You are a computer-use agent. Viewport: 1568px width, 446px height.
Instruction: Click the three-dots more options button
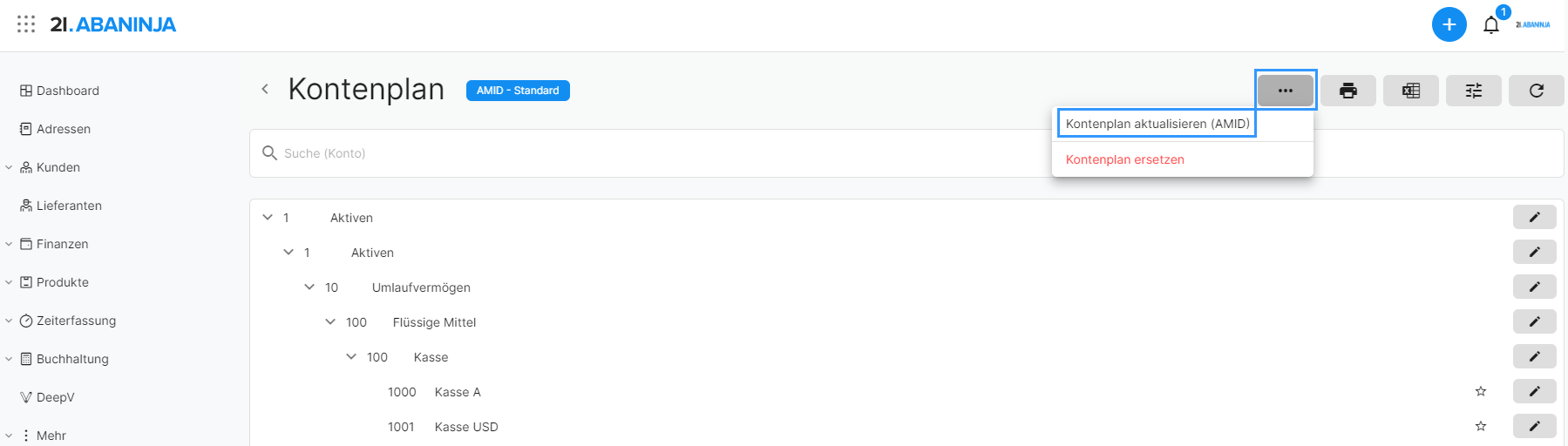pyautogui.click(x=1285, y=91)
